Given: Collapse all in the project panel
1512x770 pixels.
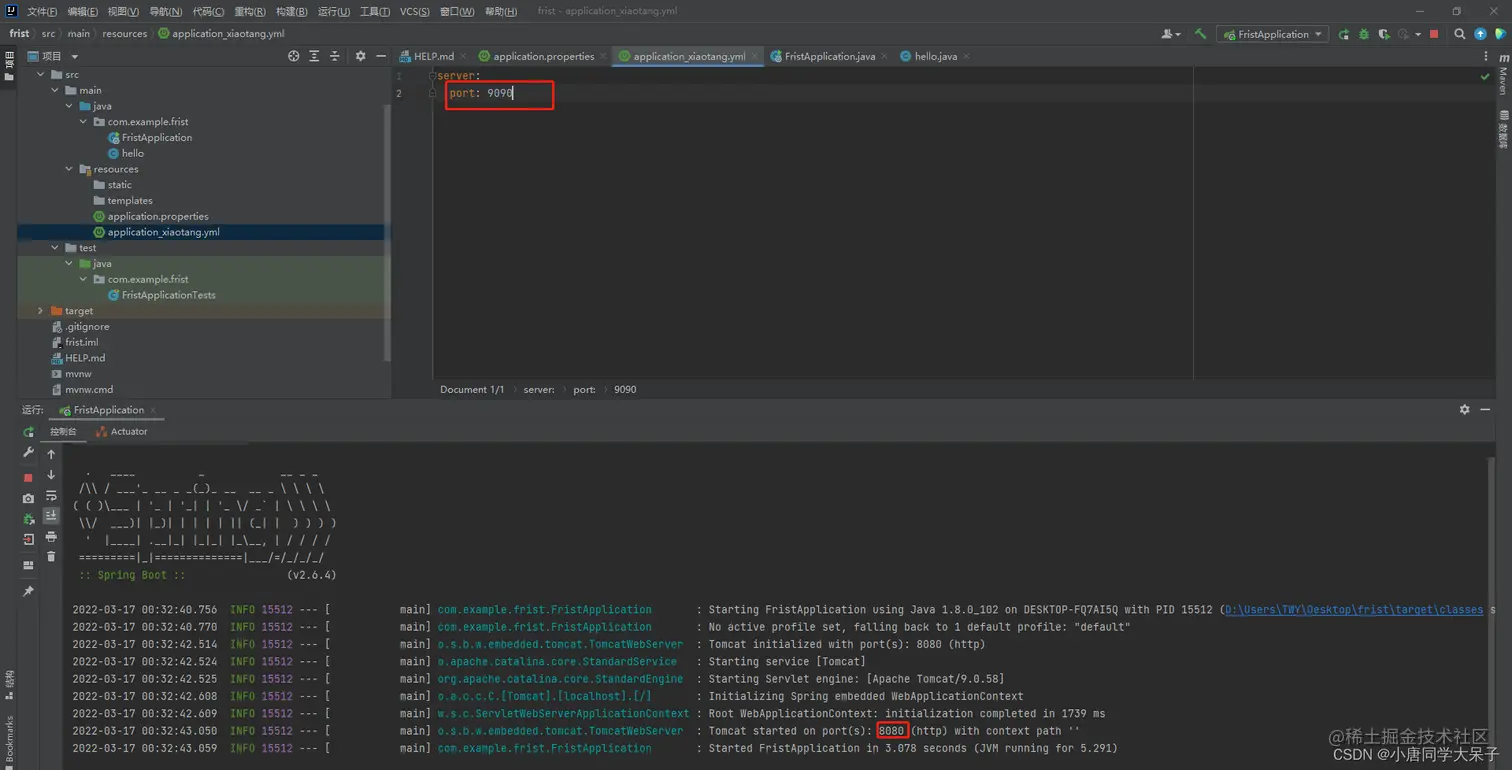Looking at the screenshot, I should point(335,56).
